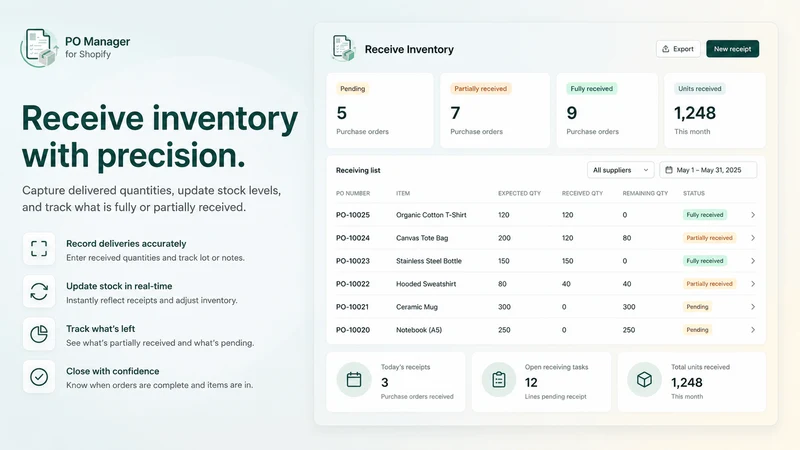Screen dimensions: 800x450
Task: Select the Fully received summary card tag
Action: pyautogui.click(x=591, y=88)
